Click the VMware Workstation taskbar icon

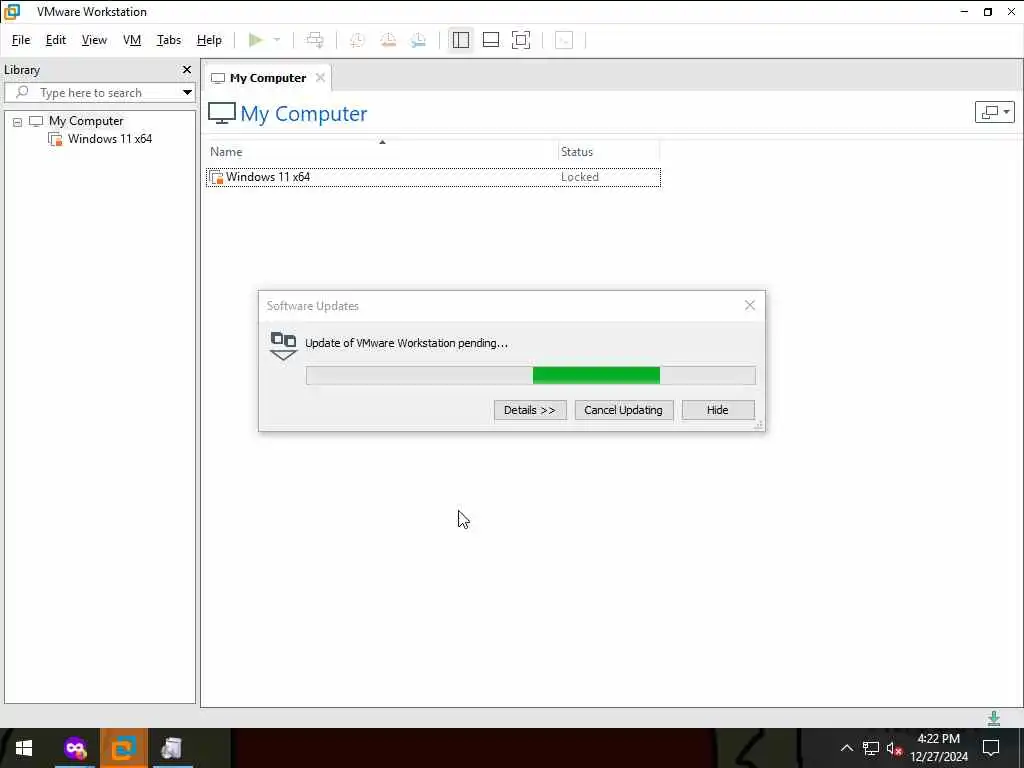tap(123, 748)
